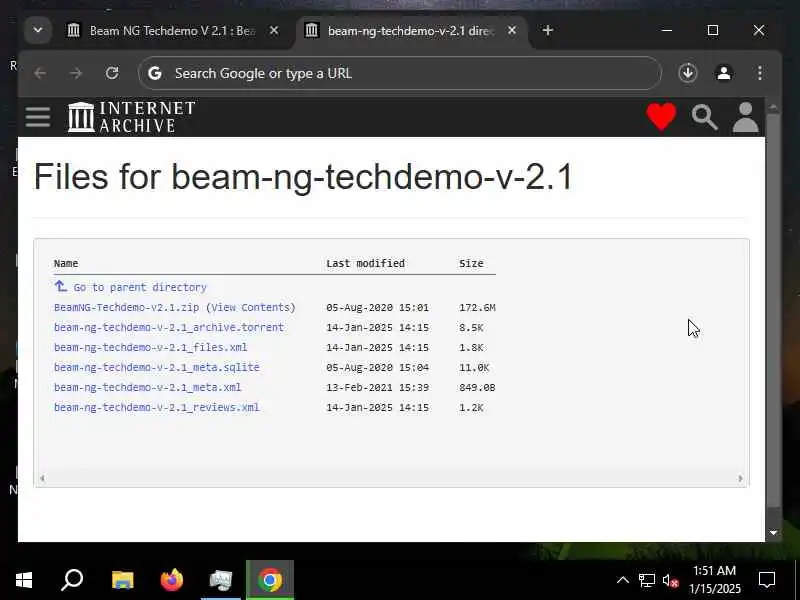The height and width of the screenshot is (600, 800).
Task: Click the muted volume tray icon
Action: pos(670,581)
